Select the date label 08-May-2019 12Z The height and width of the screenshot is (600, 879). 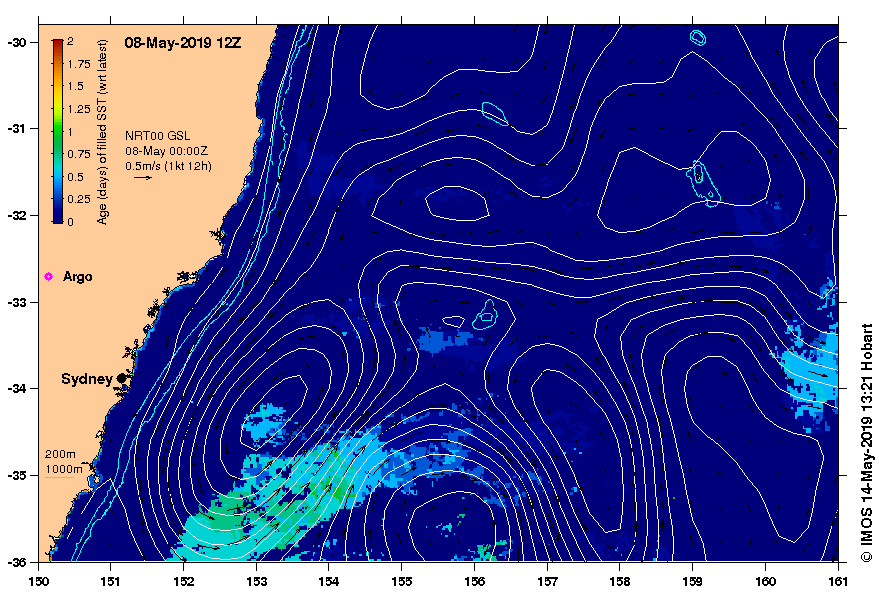click(x=183, y=43)
